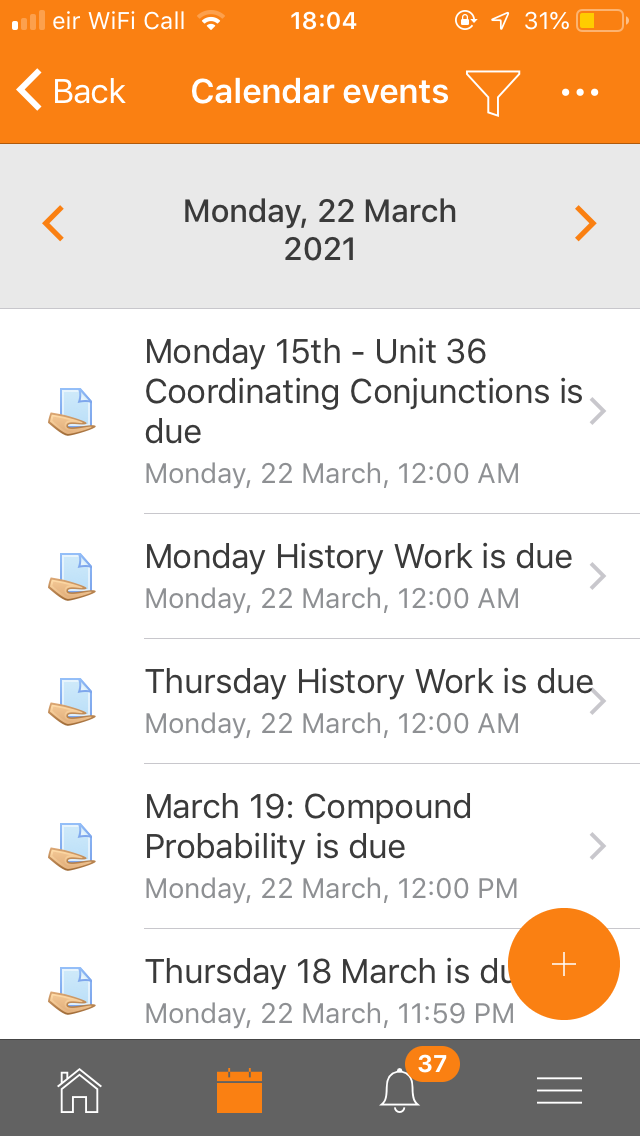The width and height of the screenshot is (640, 1136).
Task: Expand Compound Probability event via its chevron
Action: (598, 846)
